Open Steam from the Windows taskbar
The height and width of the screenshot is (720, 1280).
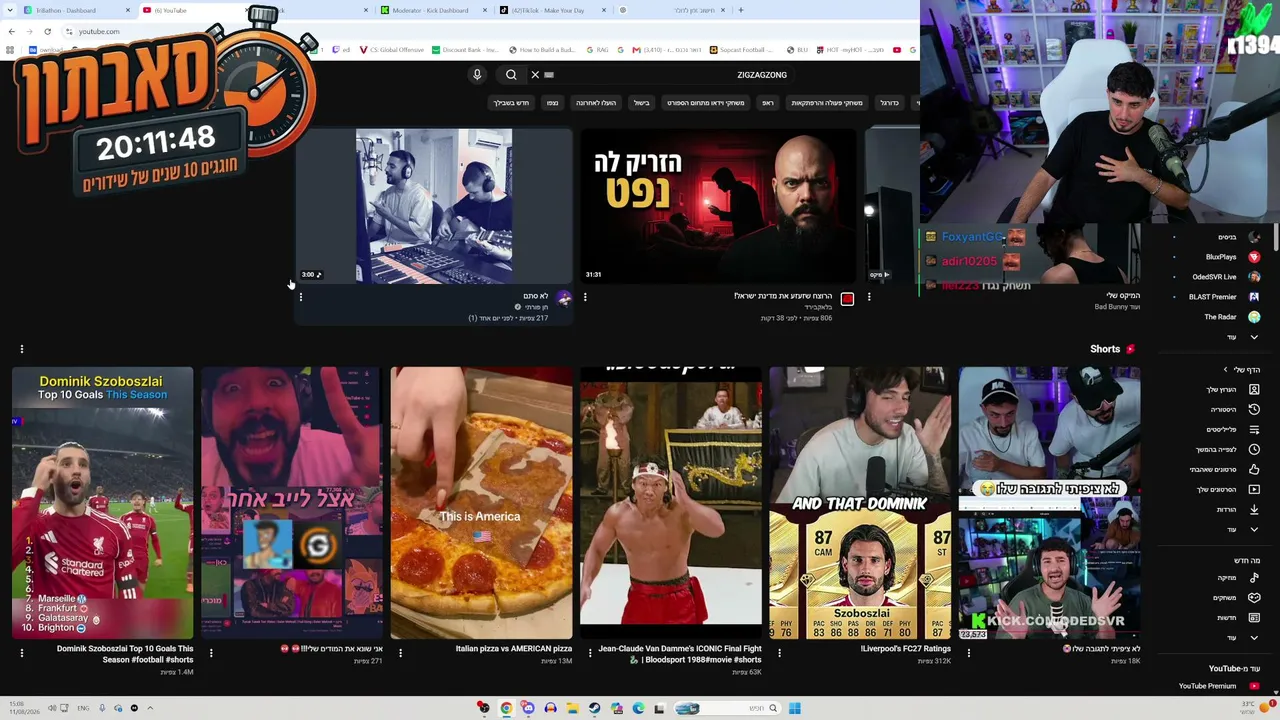pos(594,708)
